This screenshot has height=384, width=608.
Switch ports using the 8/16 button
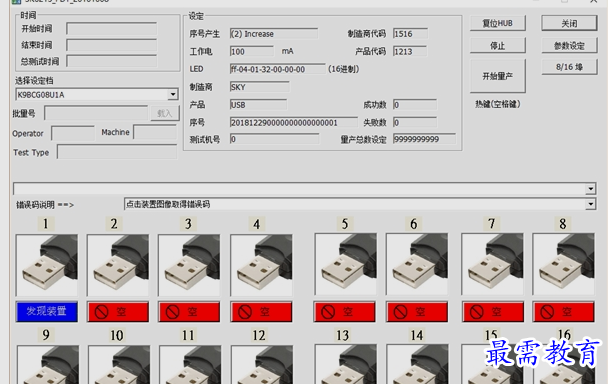(x=569, y=67)
